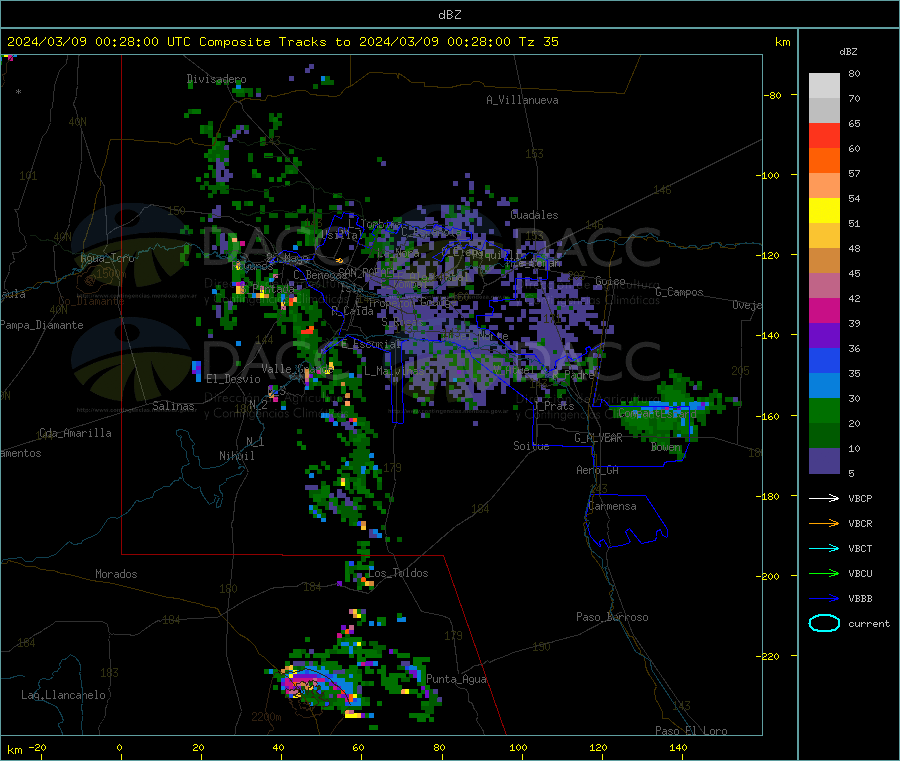Select the light gray 80 dBZ swatch
This screenshot has height=761, width=900.
tap(824, 86)
